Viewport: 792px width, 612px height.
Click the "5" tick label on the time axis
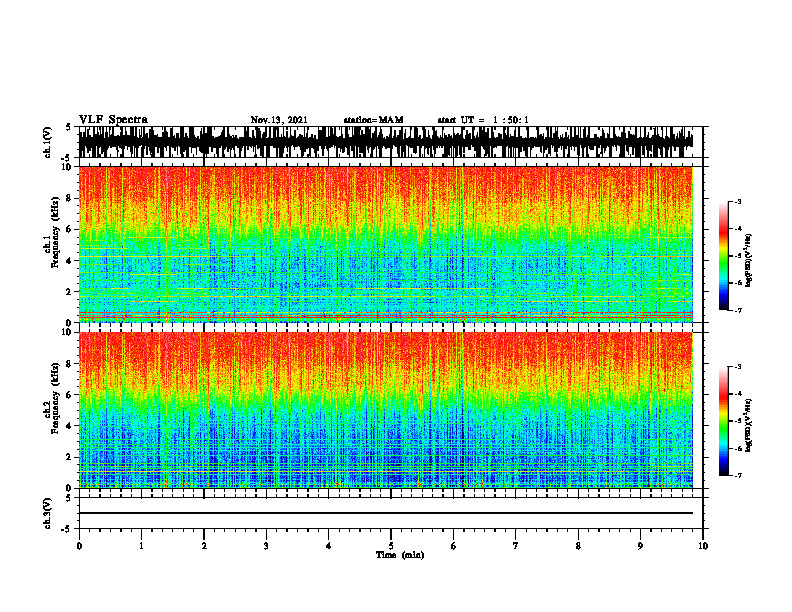tap(391, 546)
